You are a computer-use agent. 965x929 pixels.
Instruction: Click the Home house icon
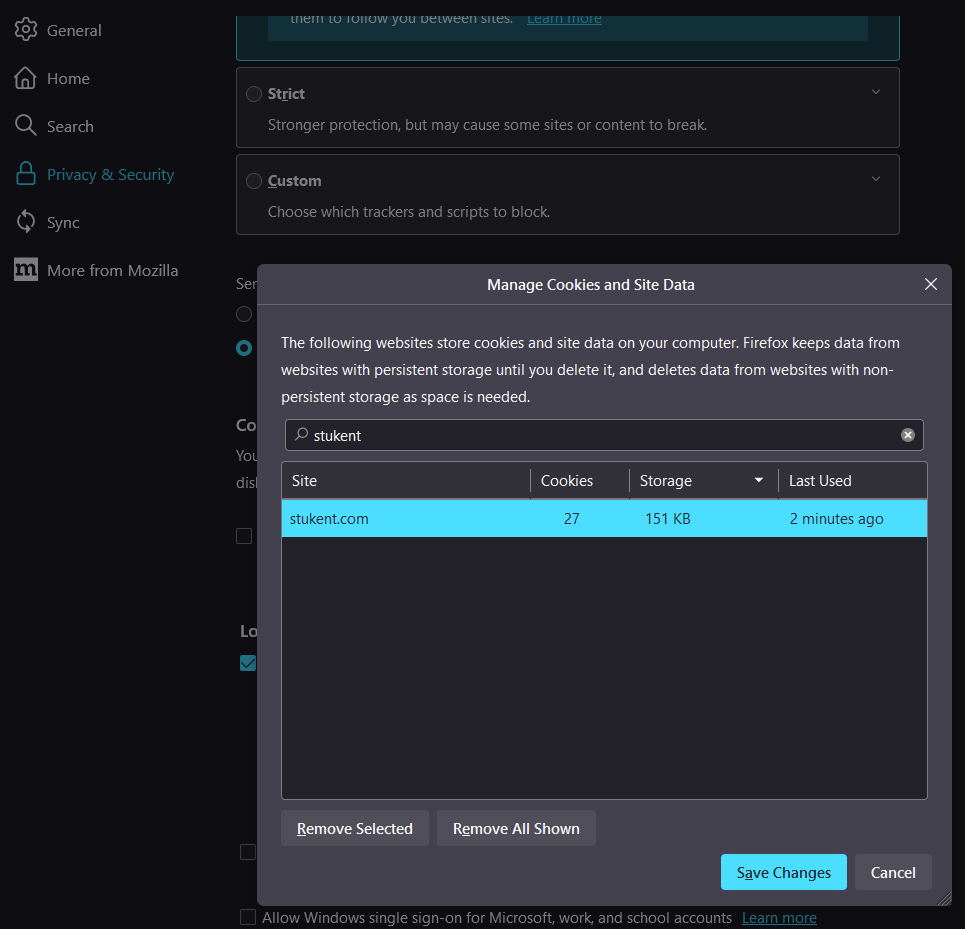tap(25, 78)
